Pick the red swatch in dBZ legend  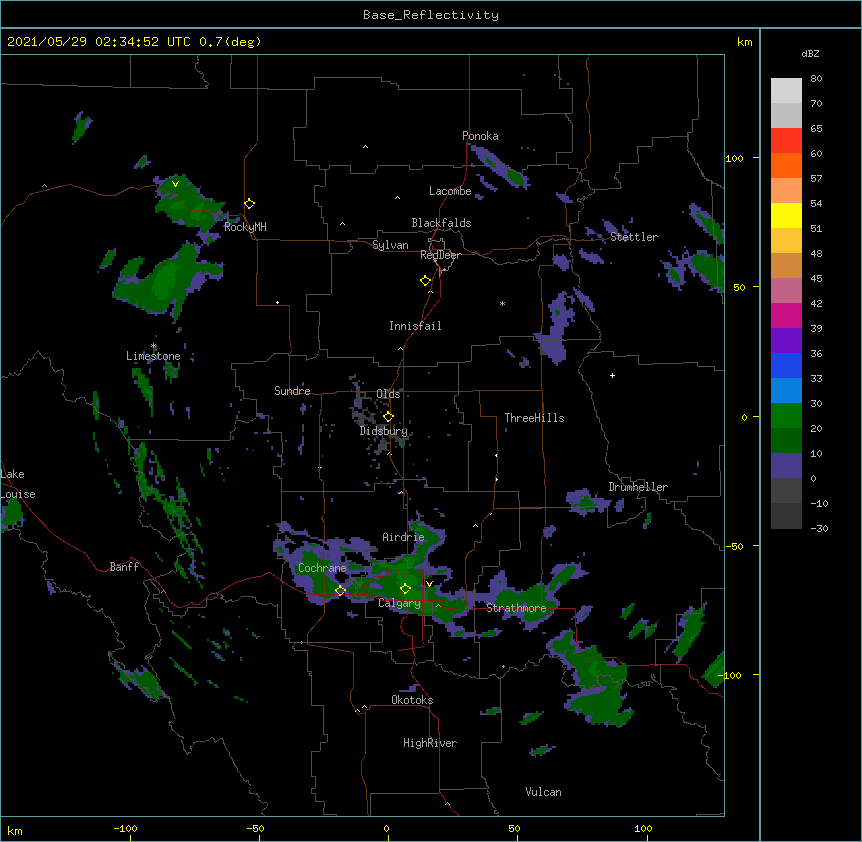point(786,140)
